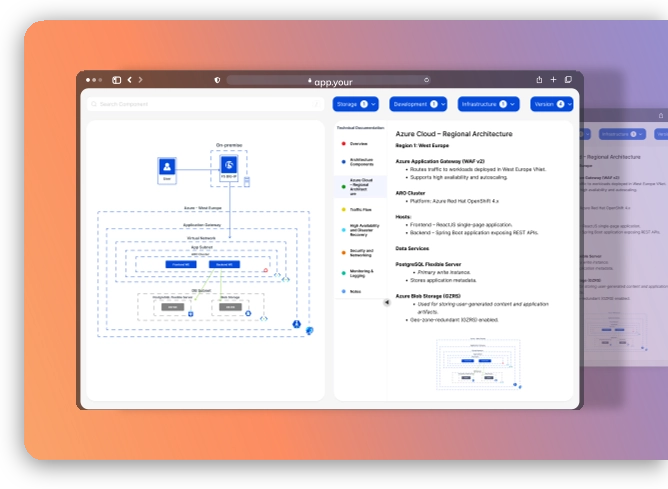Select the gray PostgreSQL Flexible Server node
The width and height of the screenshot is (668, 489).
pos(173,307)
